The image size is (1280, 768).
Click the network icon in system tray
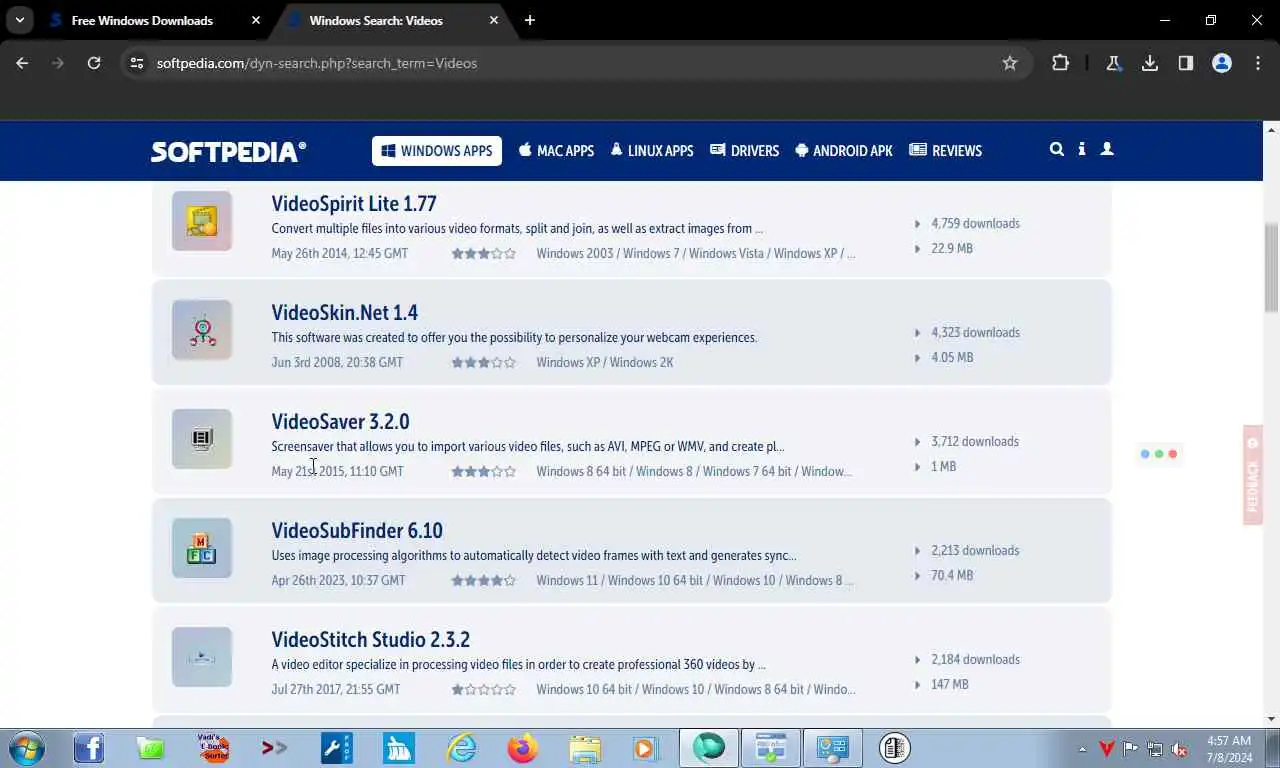point(1155,749)
